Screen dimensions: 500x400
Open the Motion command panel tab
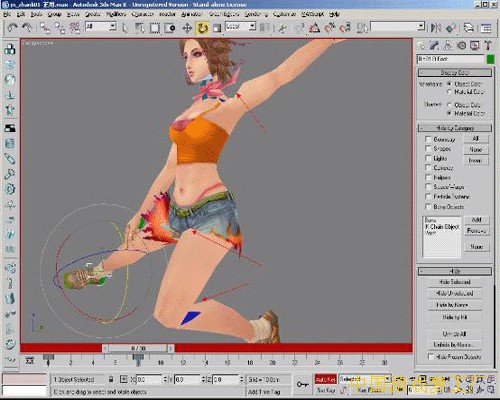point(461,45)
